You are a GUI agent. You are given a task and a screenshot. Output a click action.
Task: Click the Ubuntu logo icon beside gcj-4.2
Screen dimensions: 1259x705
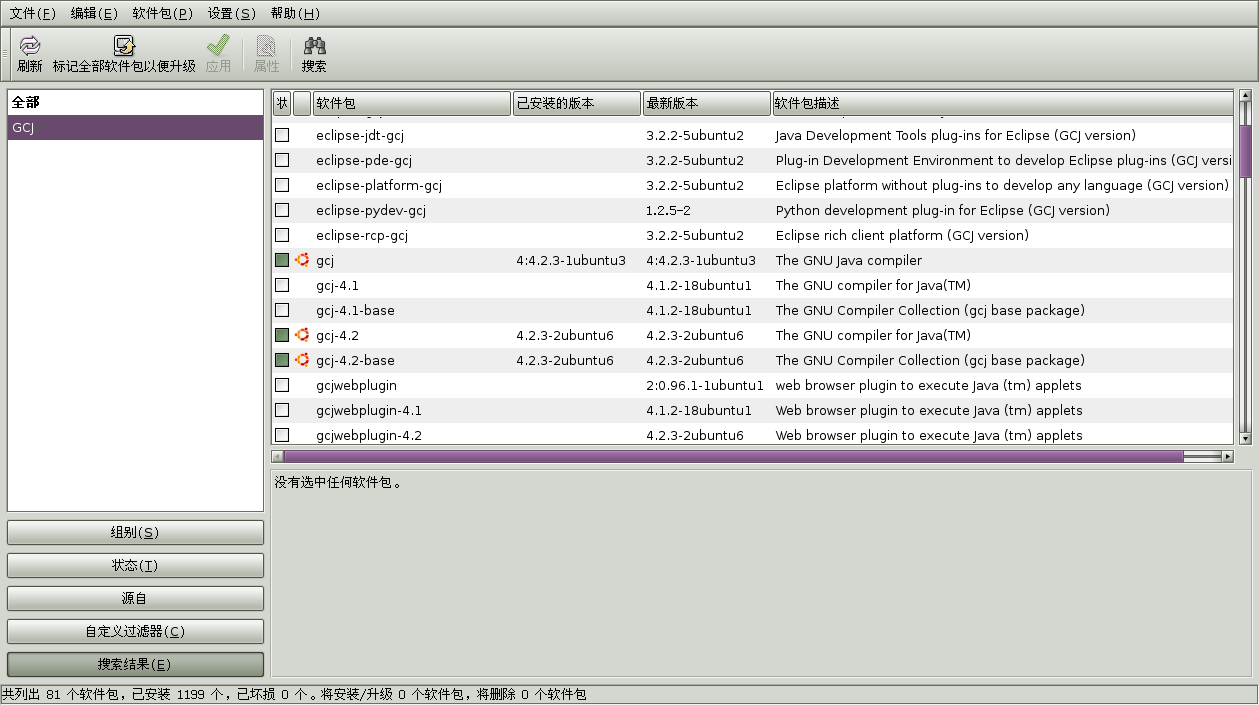tap(302, 335)
